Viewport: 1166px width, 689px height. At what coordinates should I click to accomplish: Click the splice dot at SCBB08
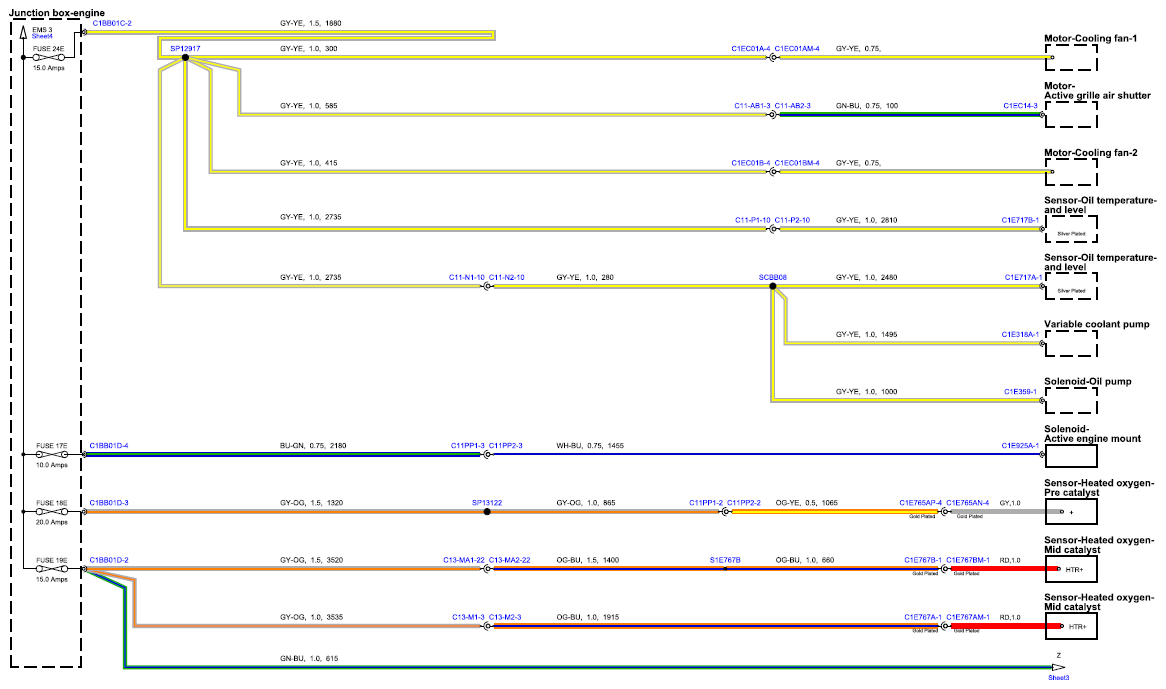(773, 286)
